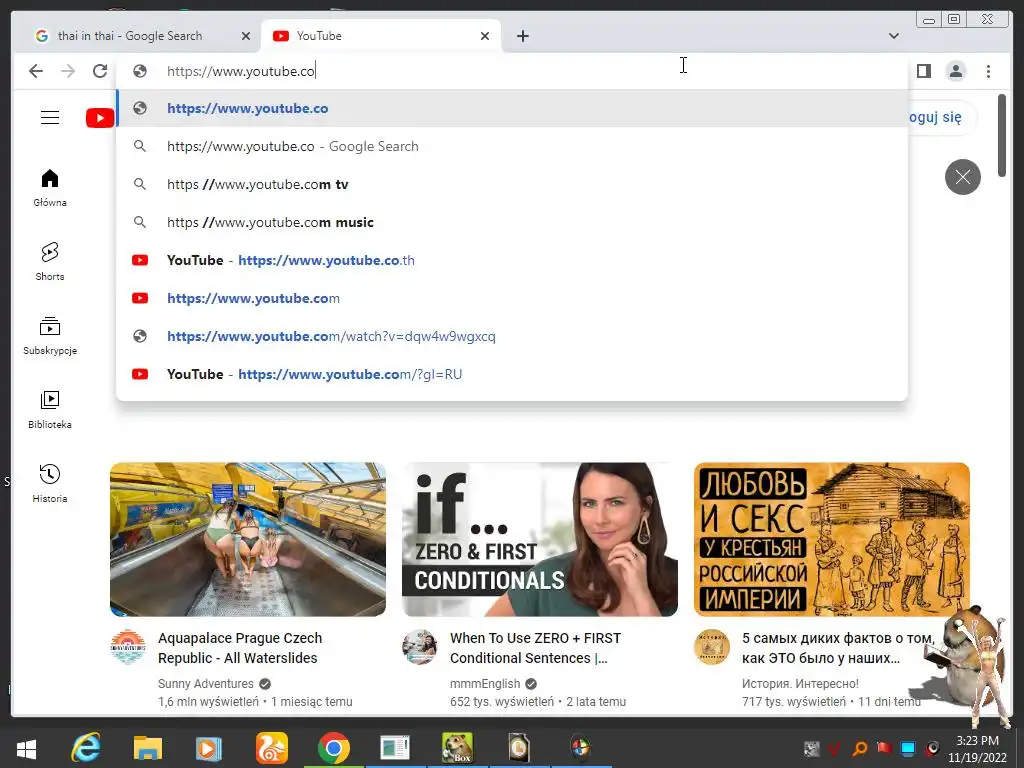Select https://www.youtube.com suggestion
The image size is (1024, 768).
click(x=512, y=298)
